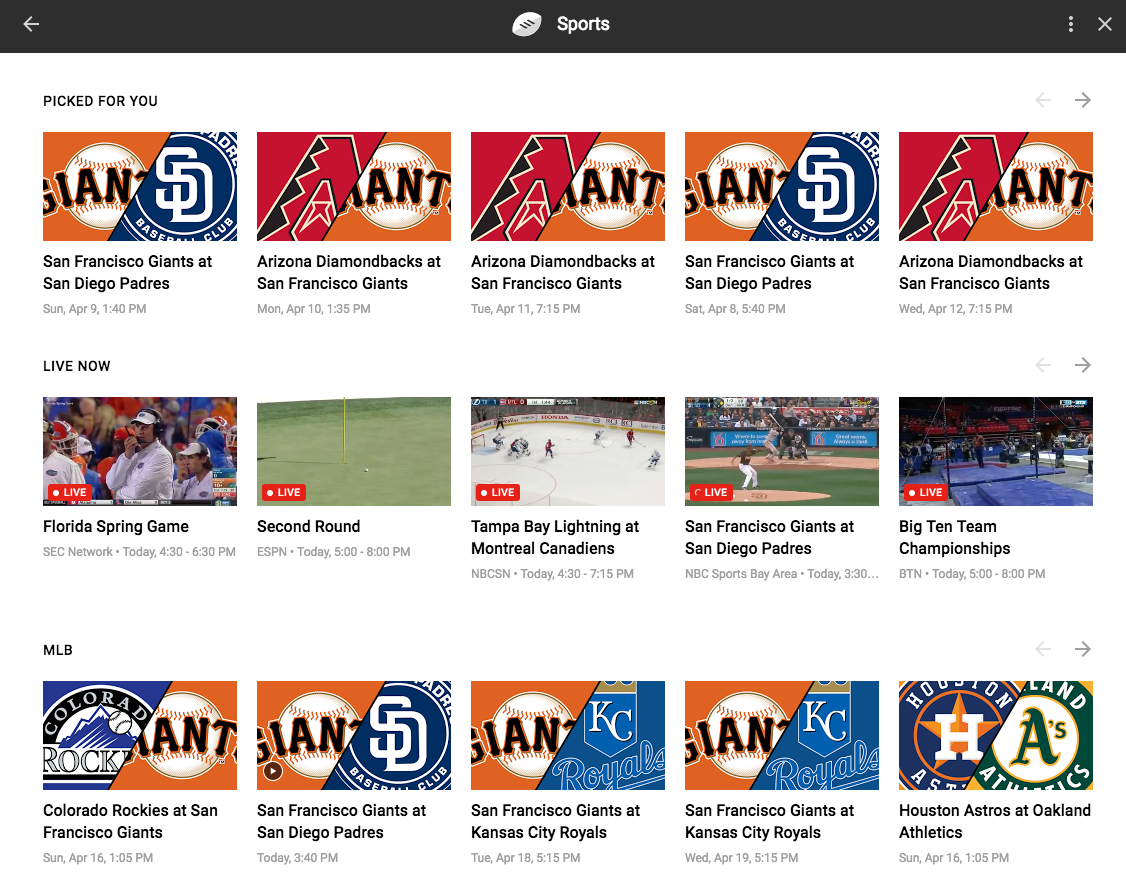Click the NBC Sports Bay Area schedule text
The height and width of the screenshot is (880, 1126).
point(782,574)
